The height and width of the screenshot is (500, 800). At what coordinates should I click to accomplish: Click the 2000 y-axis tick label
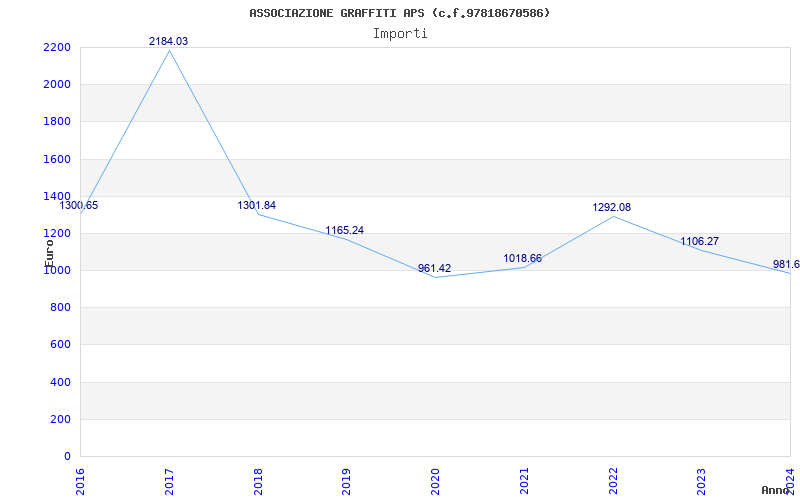tap(57, 85)
